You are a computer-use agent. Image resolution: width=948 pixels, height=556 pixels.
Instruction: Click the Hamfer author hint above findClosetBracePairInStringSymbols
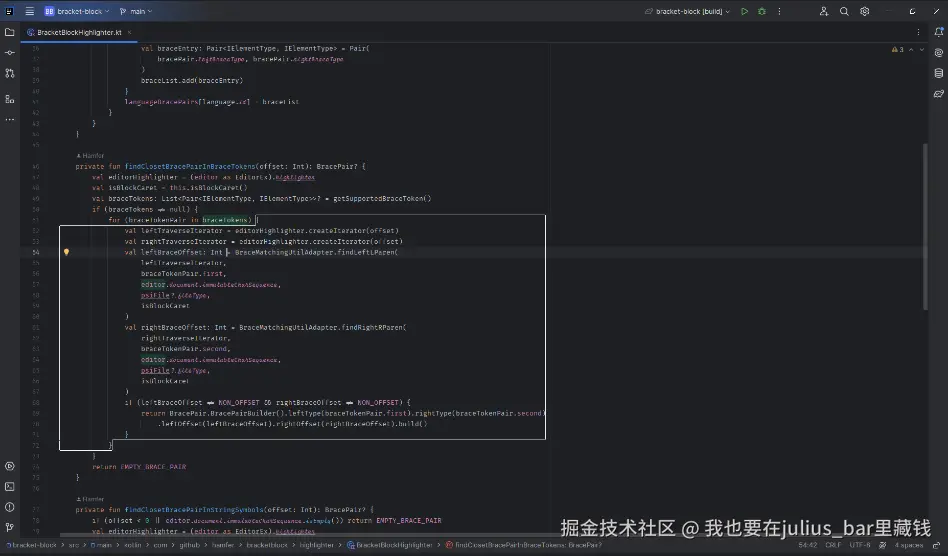[x=90, y=499]
